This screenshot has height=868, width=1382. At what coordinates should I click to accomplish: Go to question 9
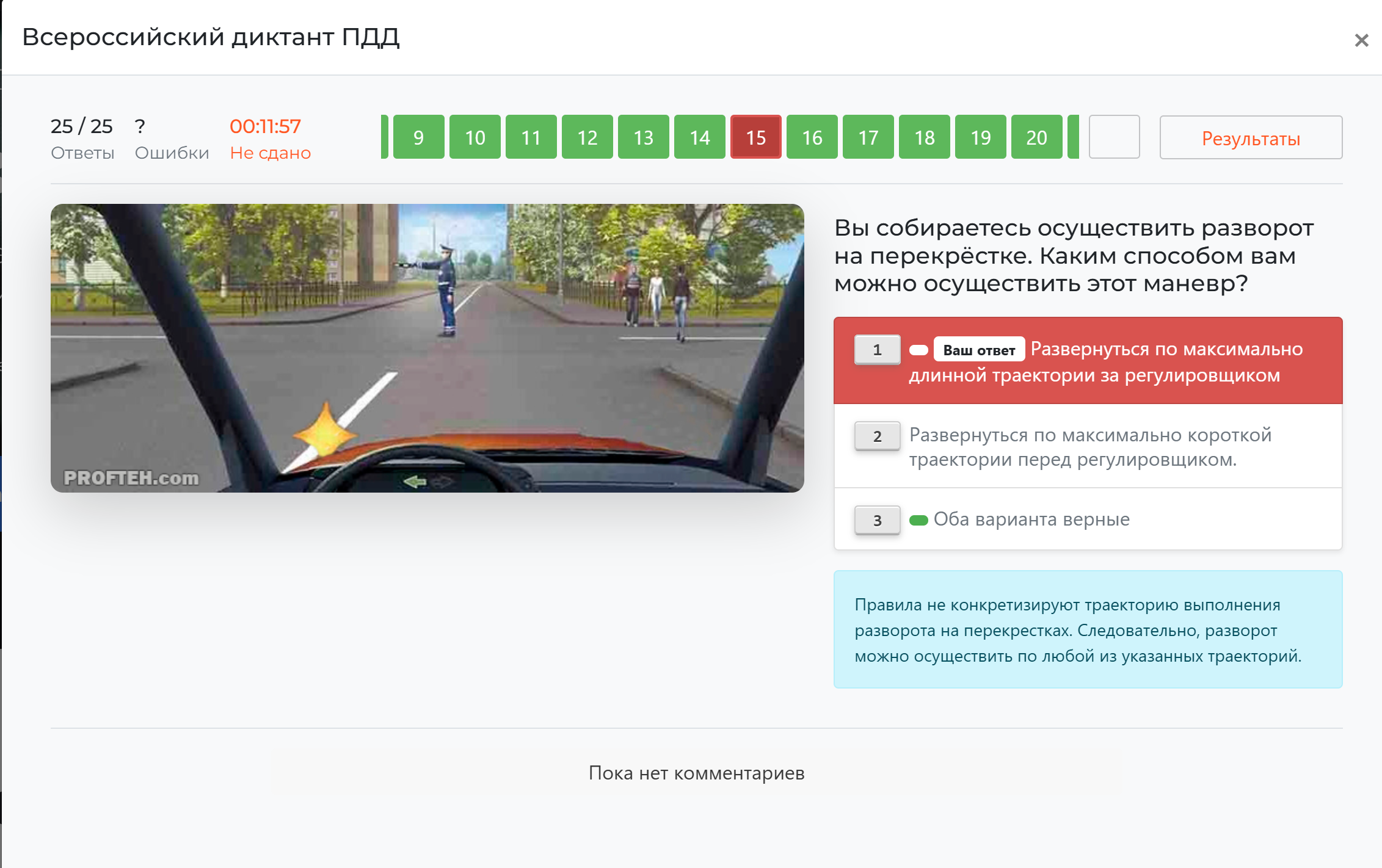pyautogui.click(x=419, y=137)
